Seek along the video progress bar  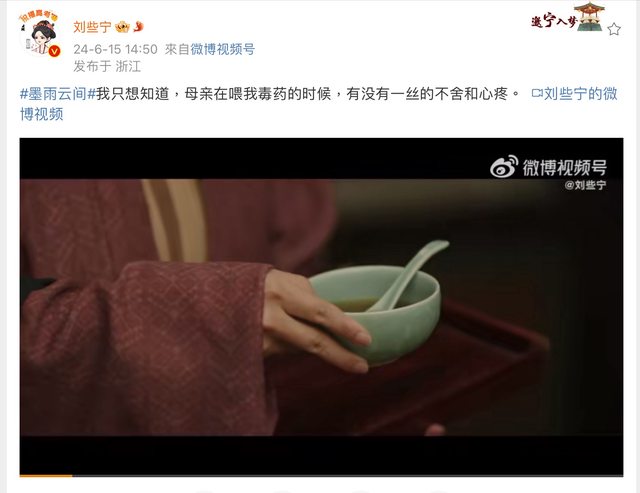click(x=321, y=475)
